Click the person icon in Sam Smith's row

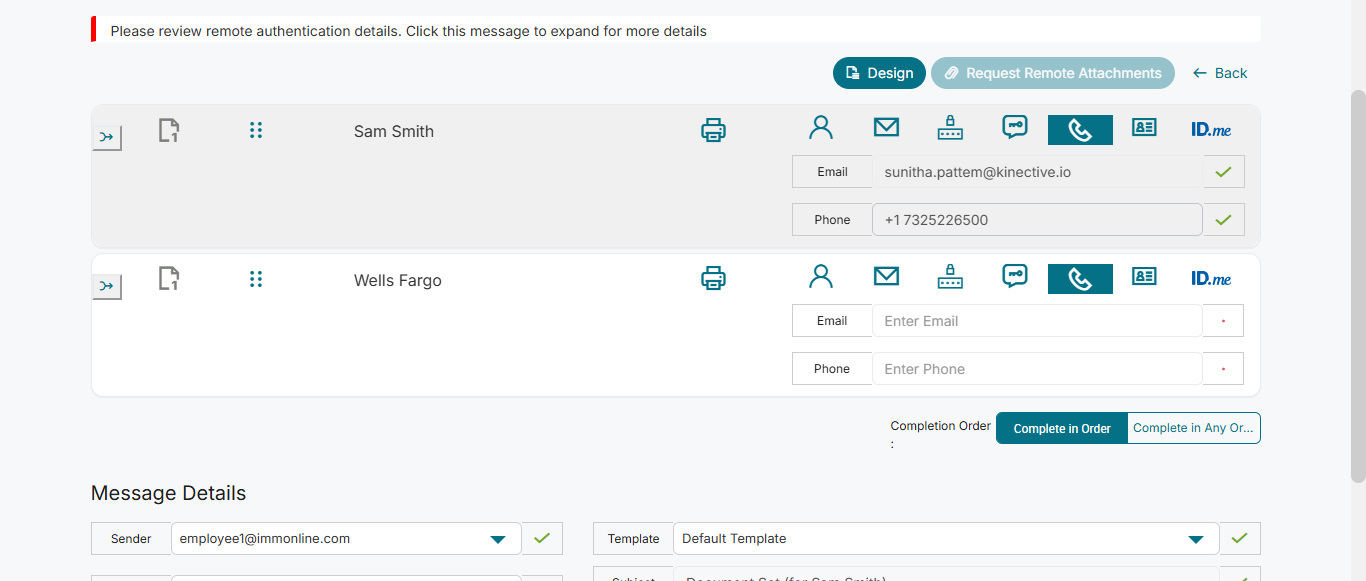(x=821, y=128)
